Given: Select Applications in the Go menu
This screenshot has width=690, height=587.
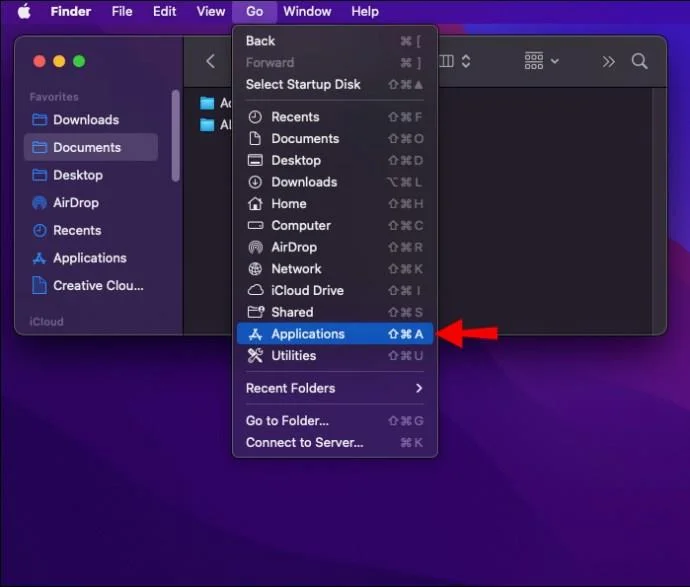Looking at the screenshot, I should point(334,334).
